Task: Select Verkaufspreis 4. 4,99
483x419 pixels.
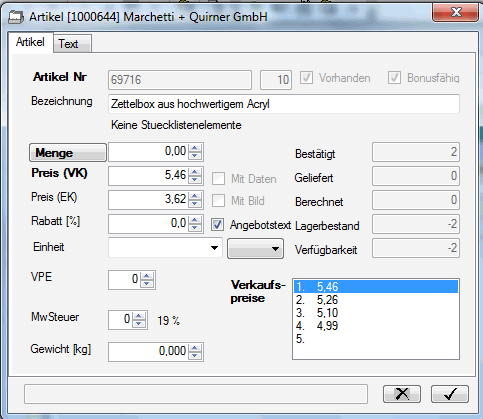Action: 376,326
